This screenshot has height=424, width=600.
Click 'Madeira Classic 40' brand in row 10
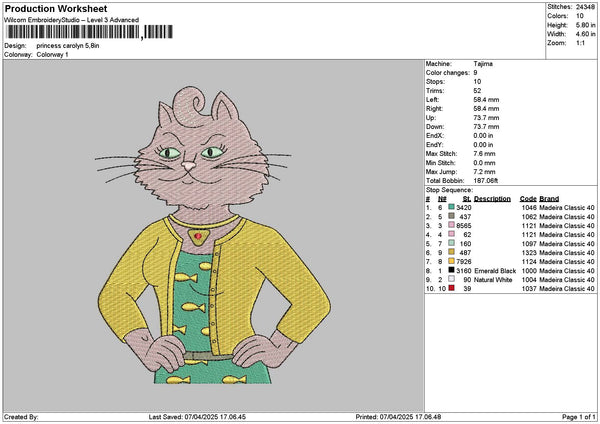click(x=567, y=289)
